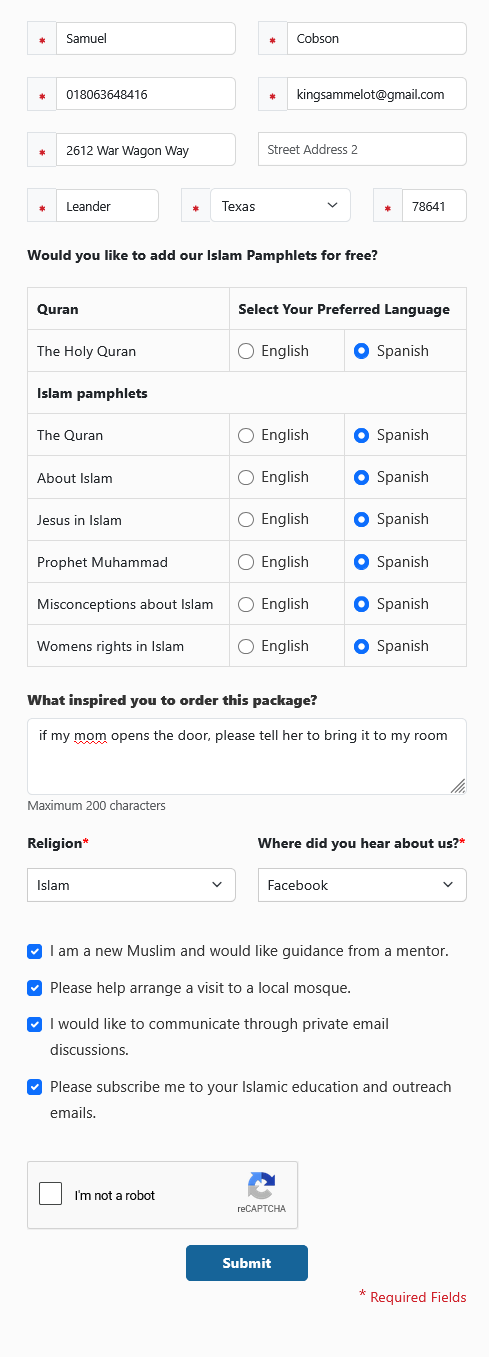The width and height of the screenshot is (489, 1357).
Task: Click the first name field containing Samuel
Action: (146, 39)
